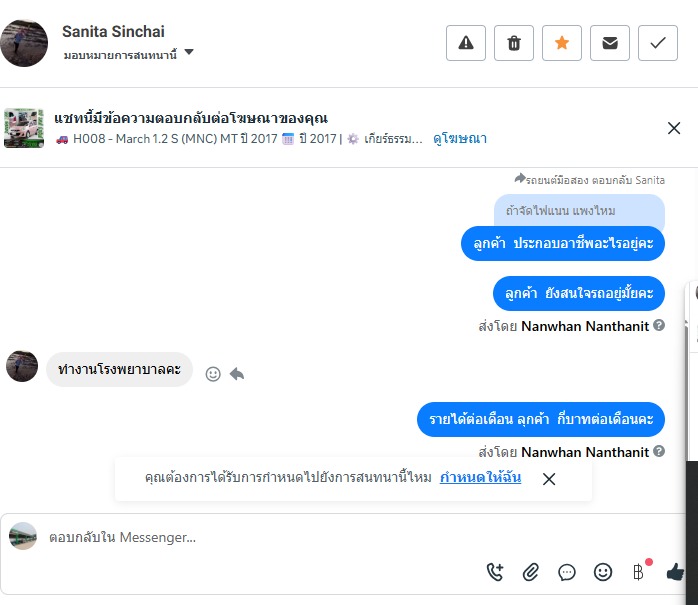698x605 pixels.
Task: Open the ดูโฆษณา ad link
Action: 460,139
